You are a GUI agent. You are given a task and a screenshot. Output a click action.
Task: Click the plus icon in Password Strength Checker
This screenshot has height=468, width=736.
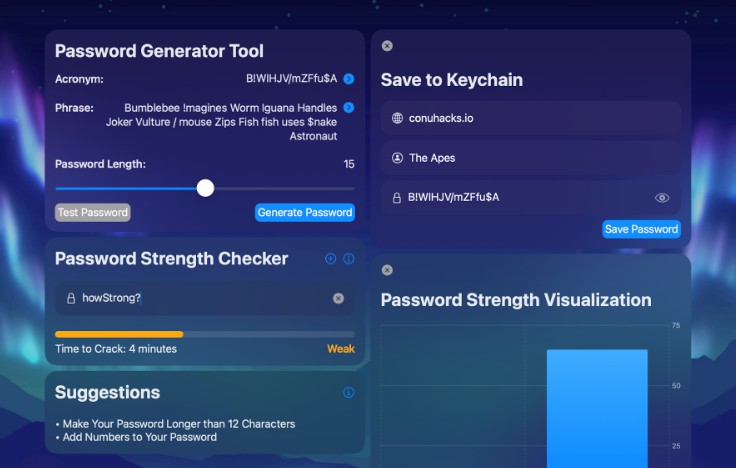331,259
